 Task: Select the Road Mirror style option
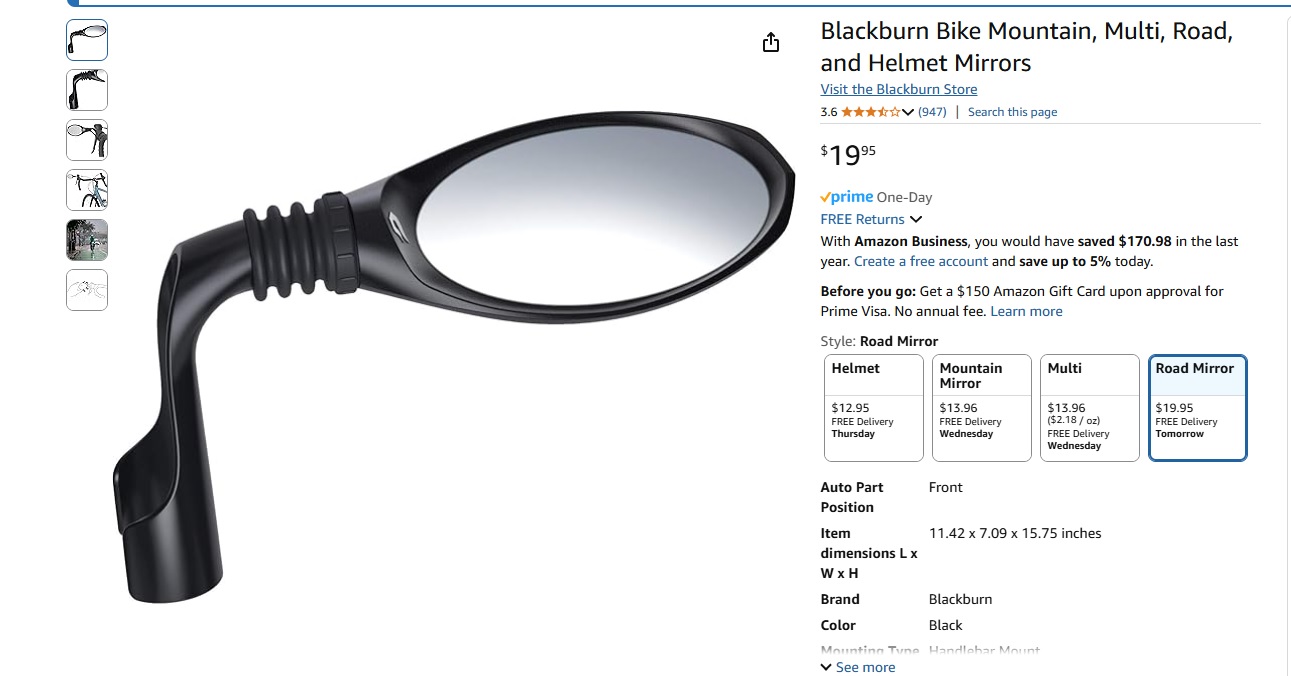(1197, 408)
